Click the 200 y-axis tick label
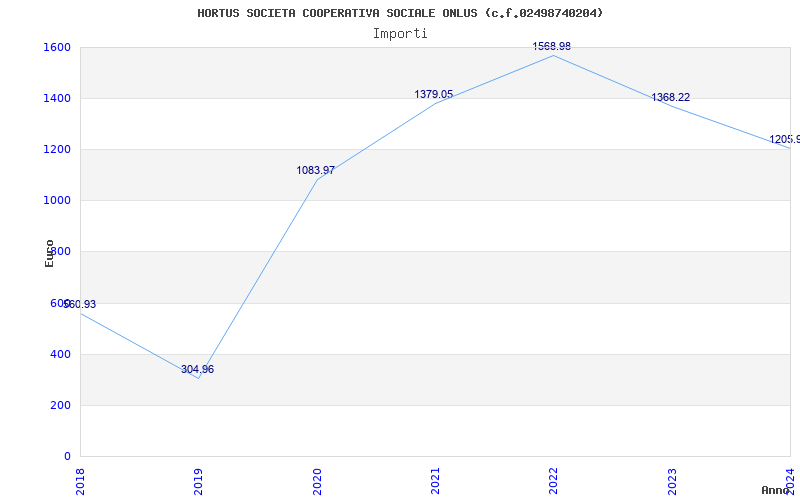 (61, 406)
